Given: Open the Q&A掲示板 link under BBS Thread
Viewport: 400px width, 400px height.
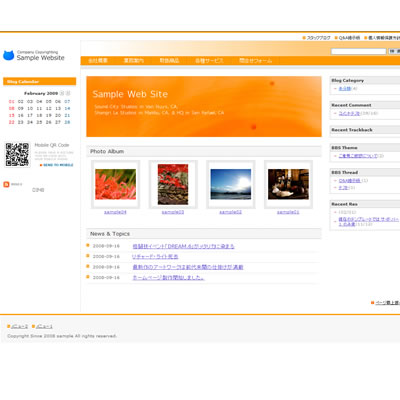Looking at the screenshot, I should coord(349,181).
